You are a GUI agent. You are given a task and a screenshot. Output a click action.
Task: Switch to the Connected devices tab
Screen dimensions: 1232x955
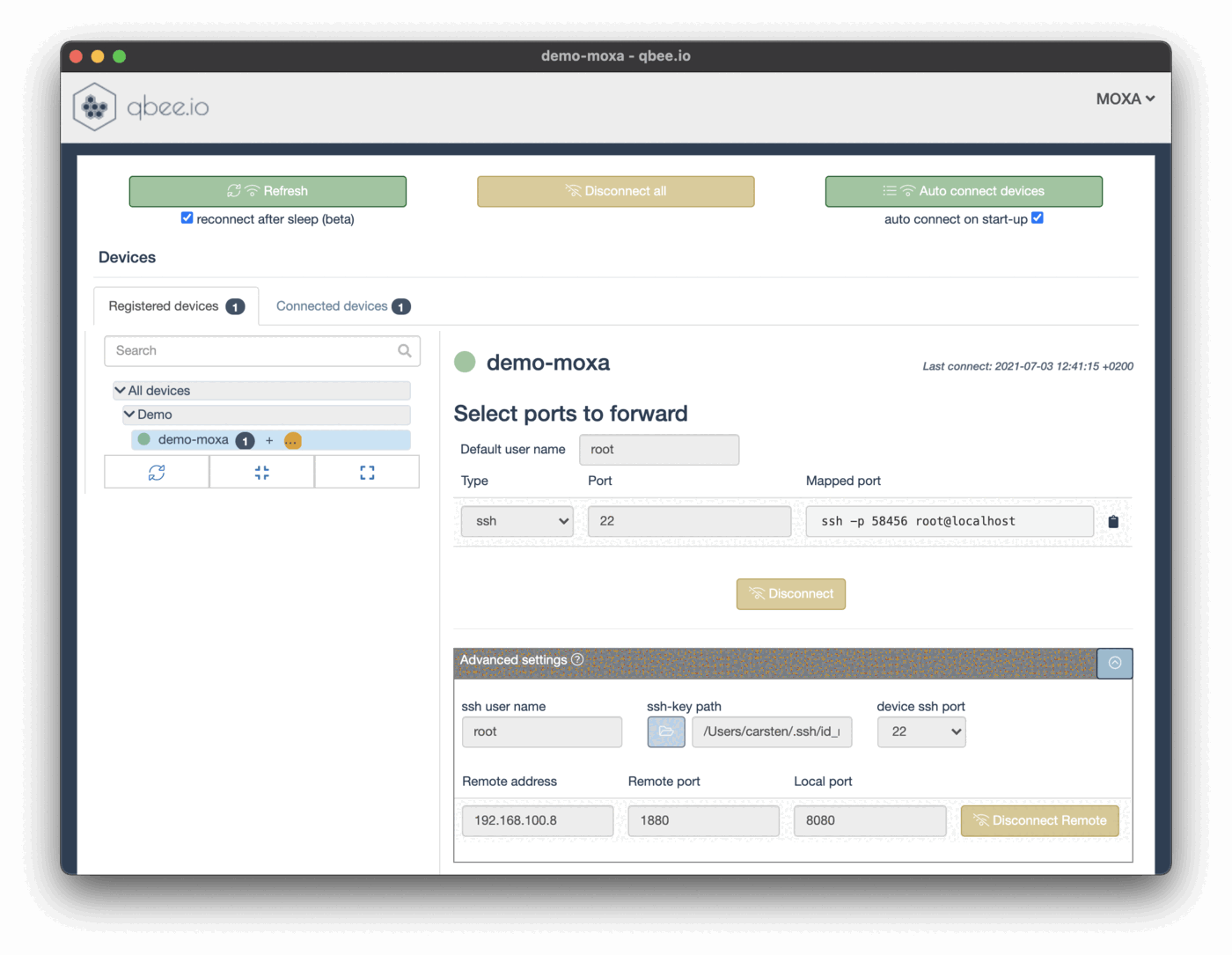point(341,306)
